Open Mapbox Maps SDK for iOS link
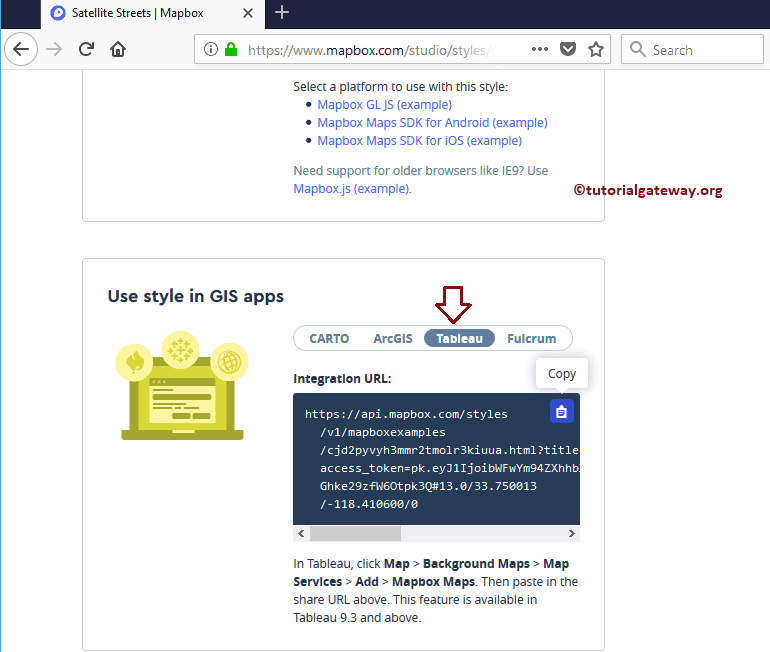Viewport: 770px width, 652px height. [419, 141]
